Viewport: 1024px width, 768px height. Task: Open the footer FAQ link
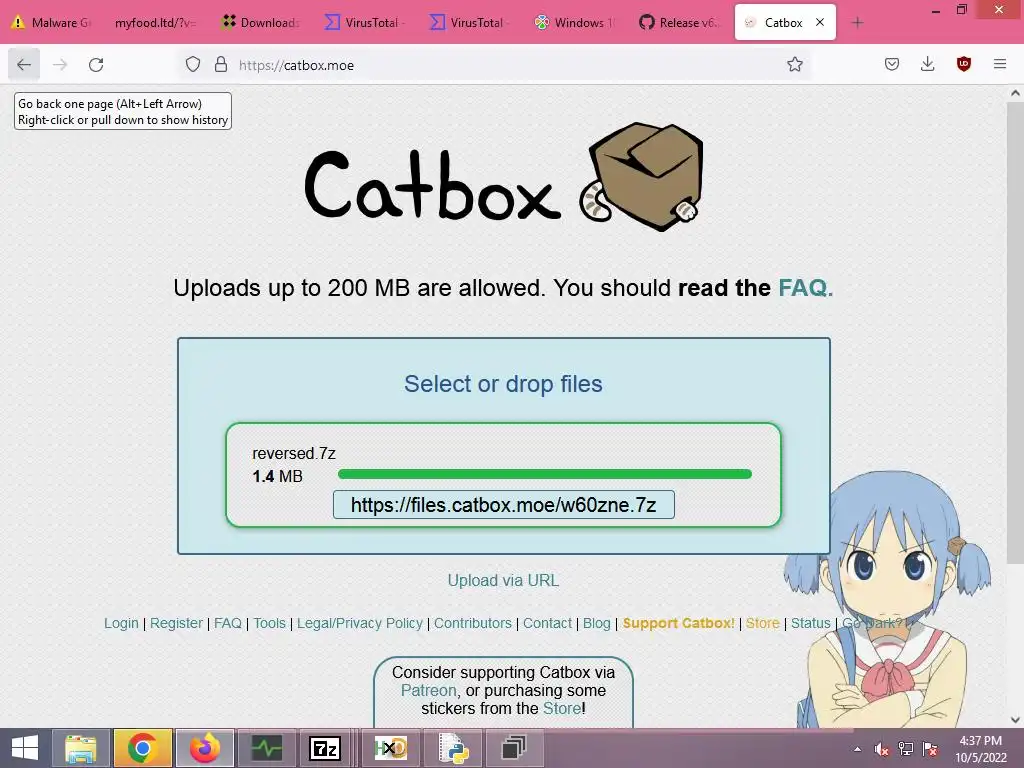(227, 623)
